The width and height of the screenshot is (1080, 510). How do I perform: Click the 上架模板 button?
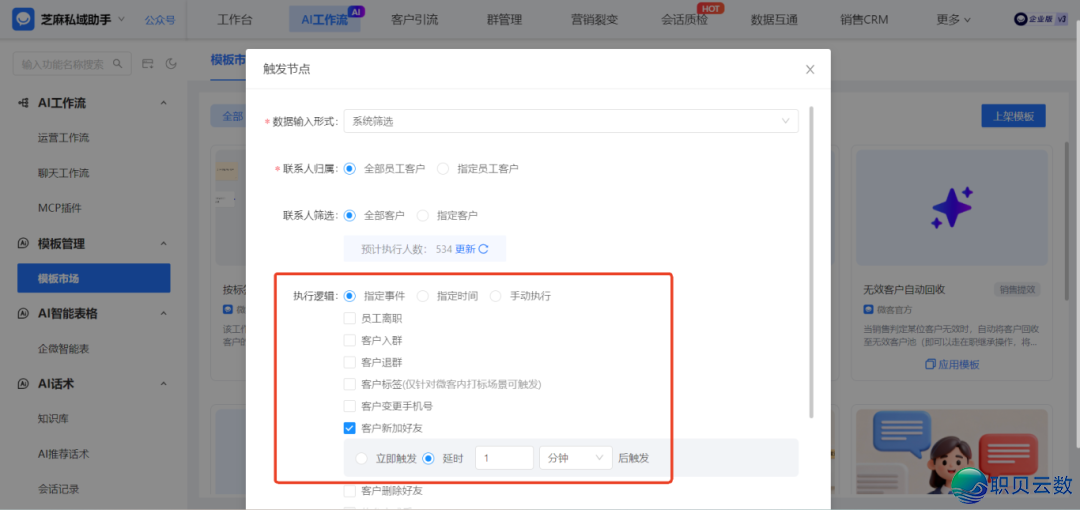click(x=1013, y=116)
